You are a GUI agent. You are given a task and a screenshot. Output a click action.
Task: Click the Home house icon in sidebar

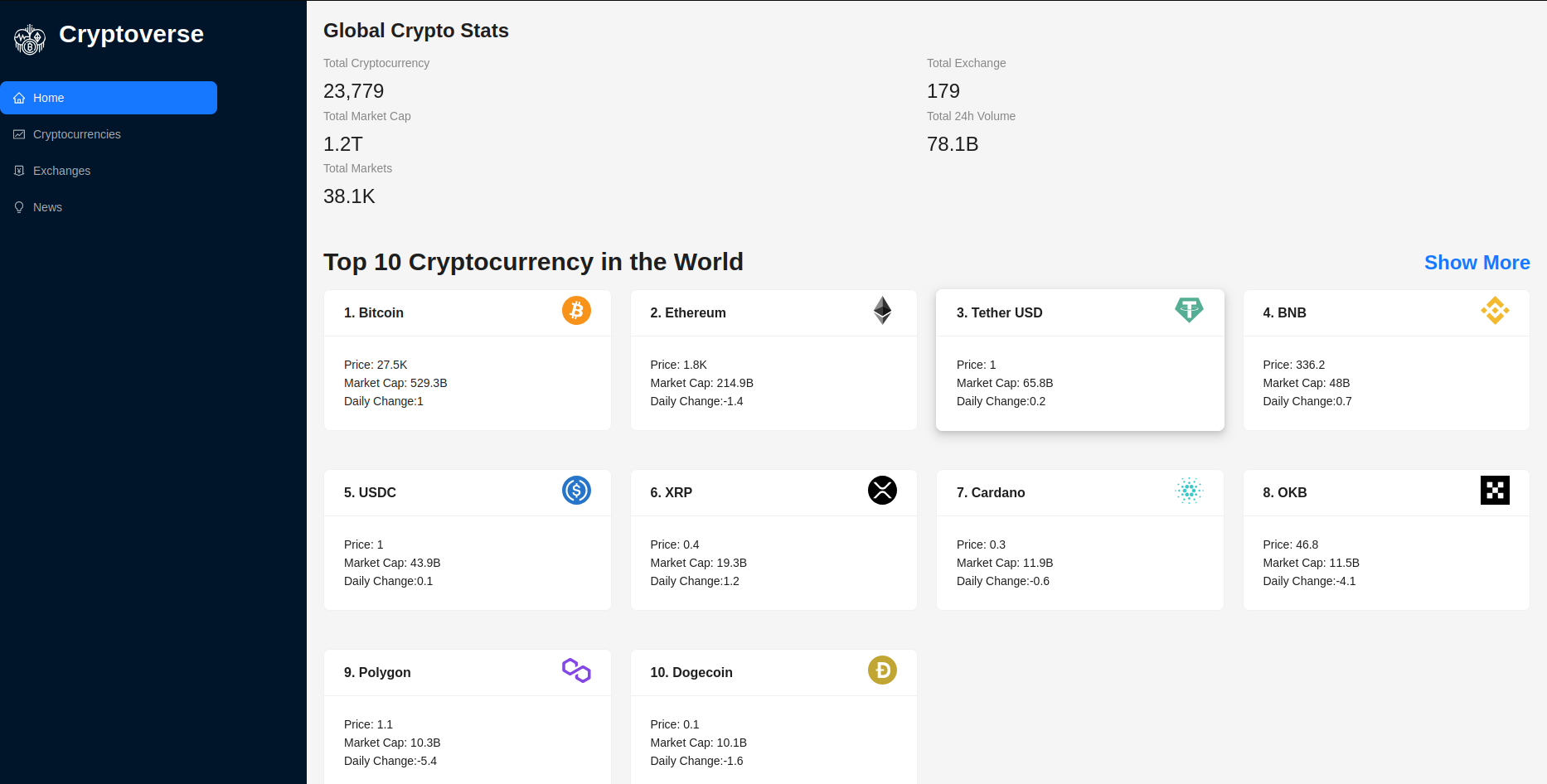(x=19, y=98)
